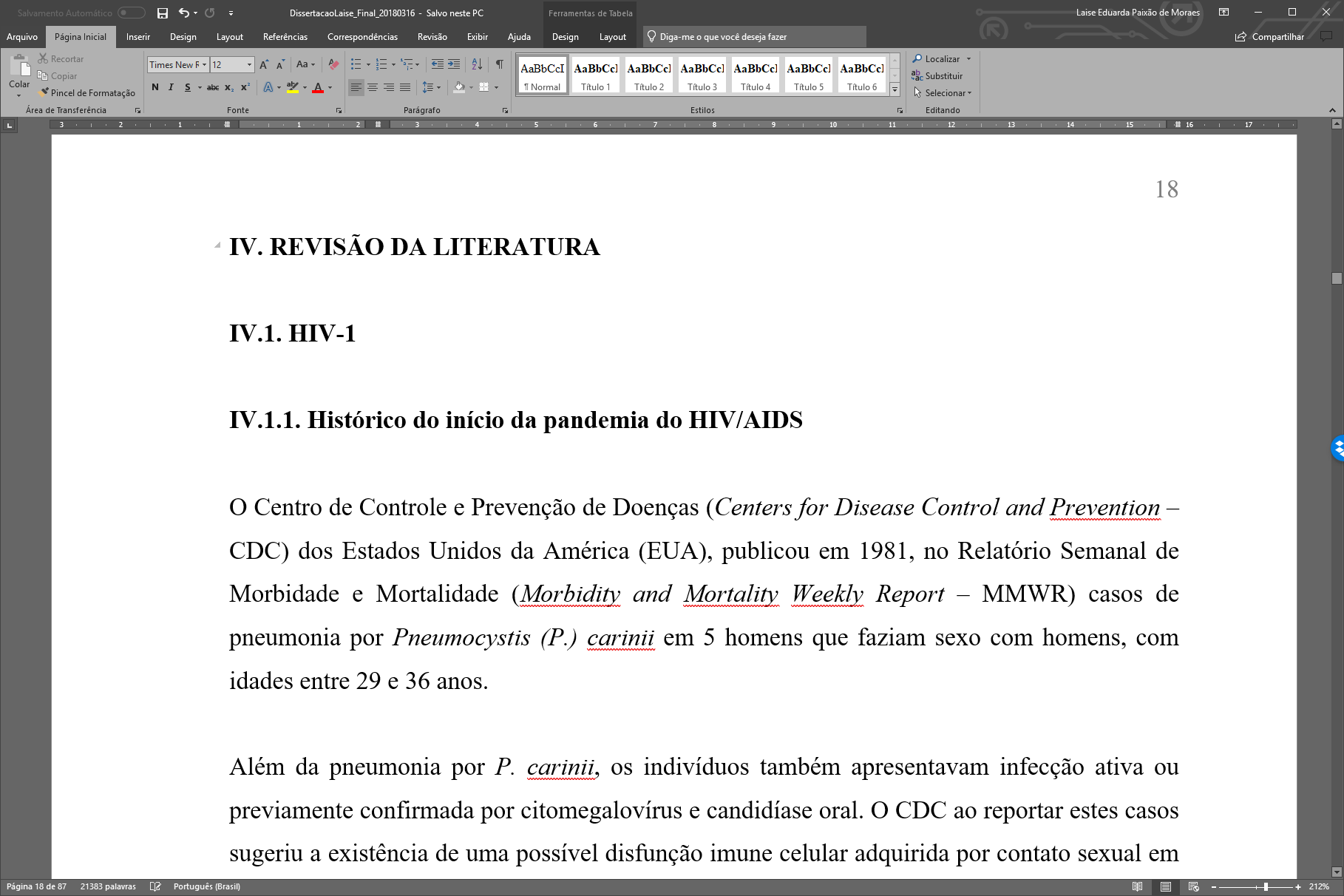
Task: Open Ribbon display options icon
Action: 1223,13
